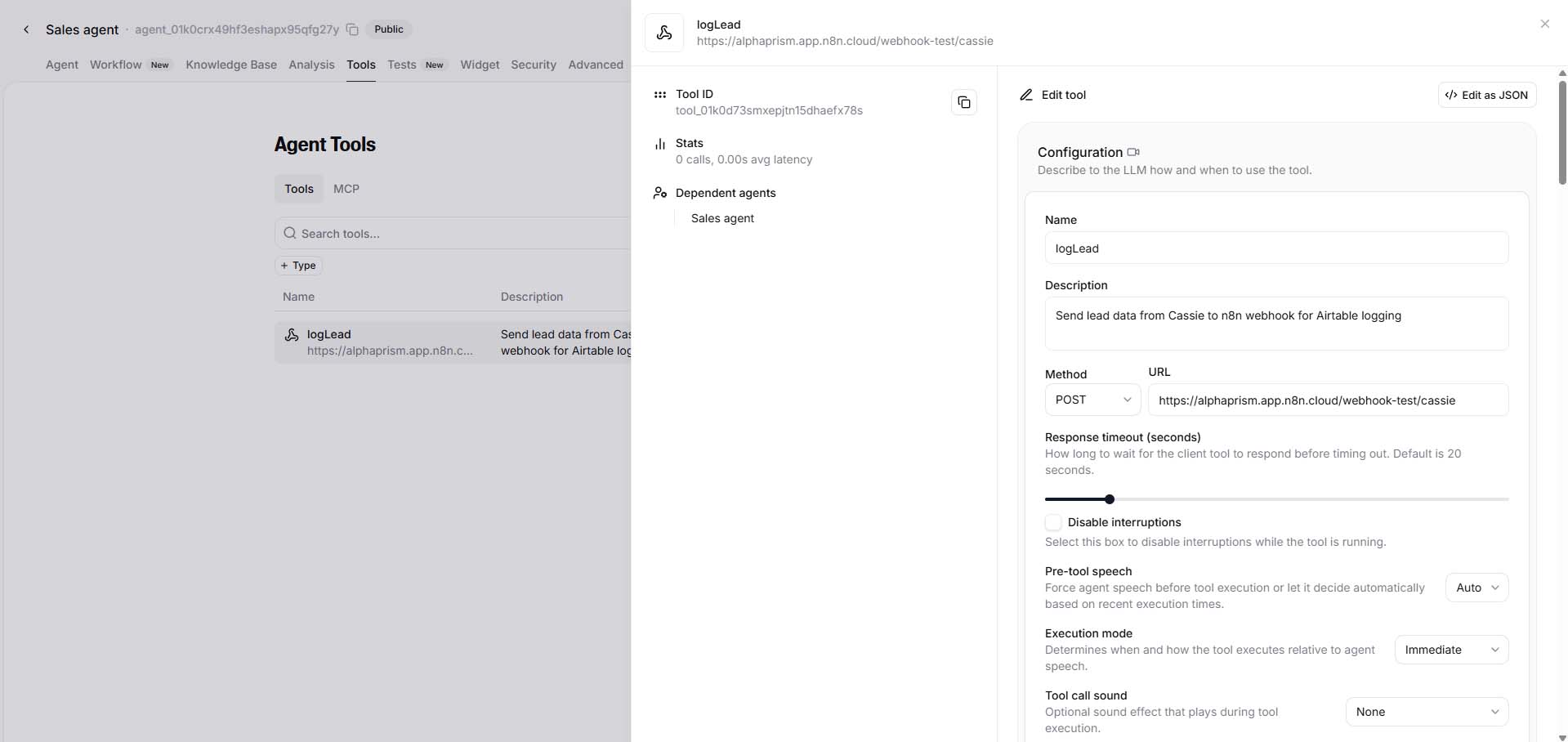Open the Knowledge Base tab

pos(231,65)
